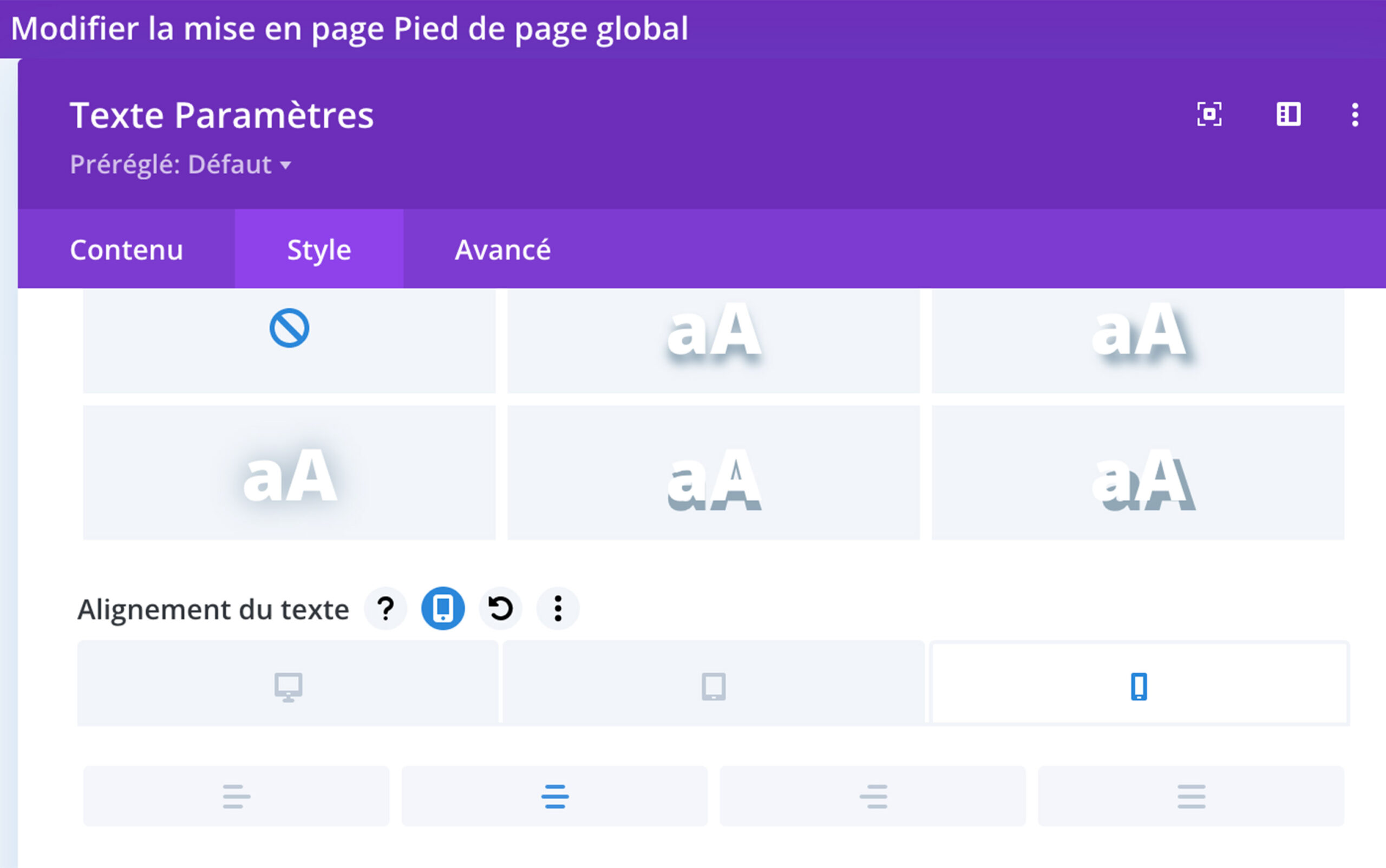Click the fullscreen expand modal icon
Screen dimensions: 1386x868
(1208, 114)
